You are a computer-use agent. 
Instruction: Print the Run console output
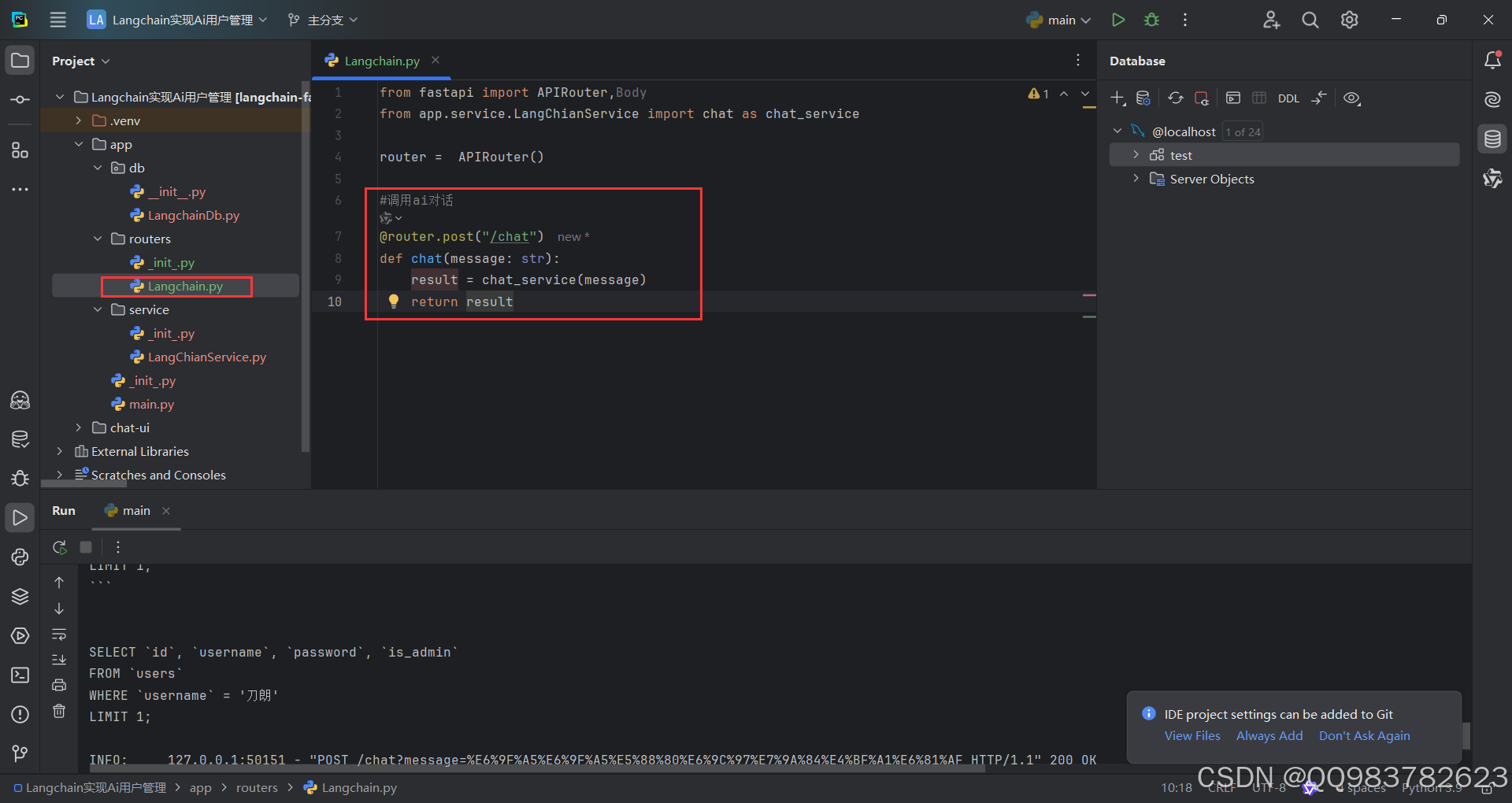pos(59,685)
